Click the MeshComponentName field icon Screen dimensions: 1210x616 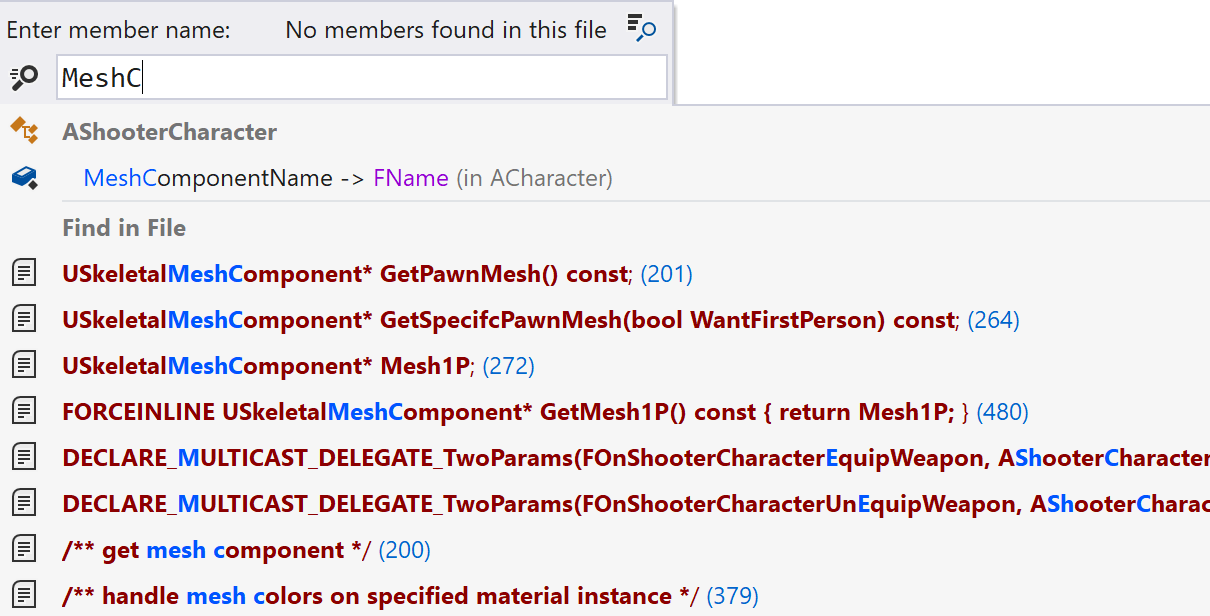(24, 178)
